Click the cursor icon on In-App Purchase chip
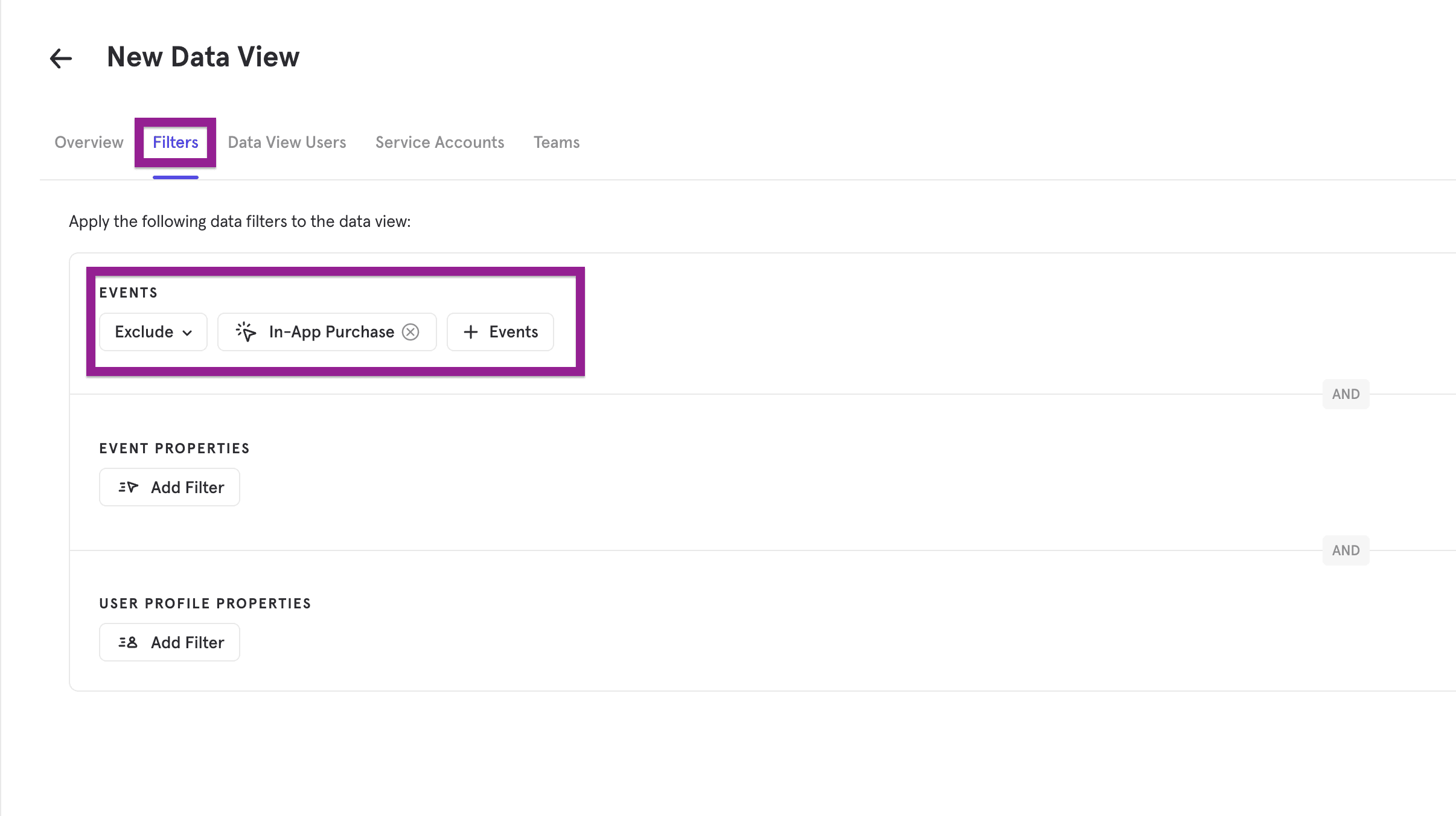This screenshot has height=816, width=1456. (x=246, y=331)
